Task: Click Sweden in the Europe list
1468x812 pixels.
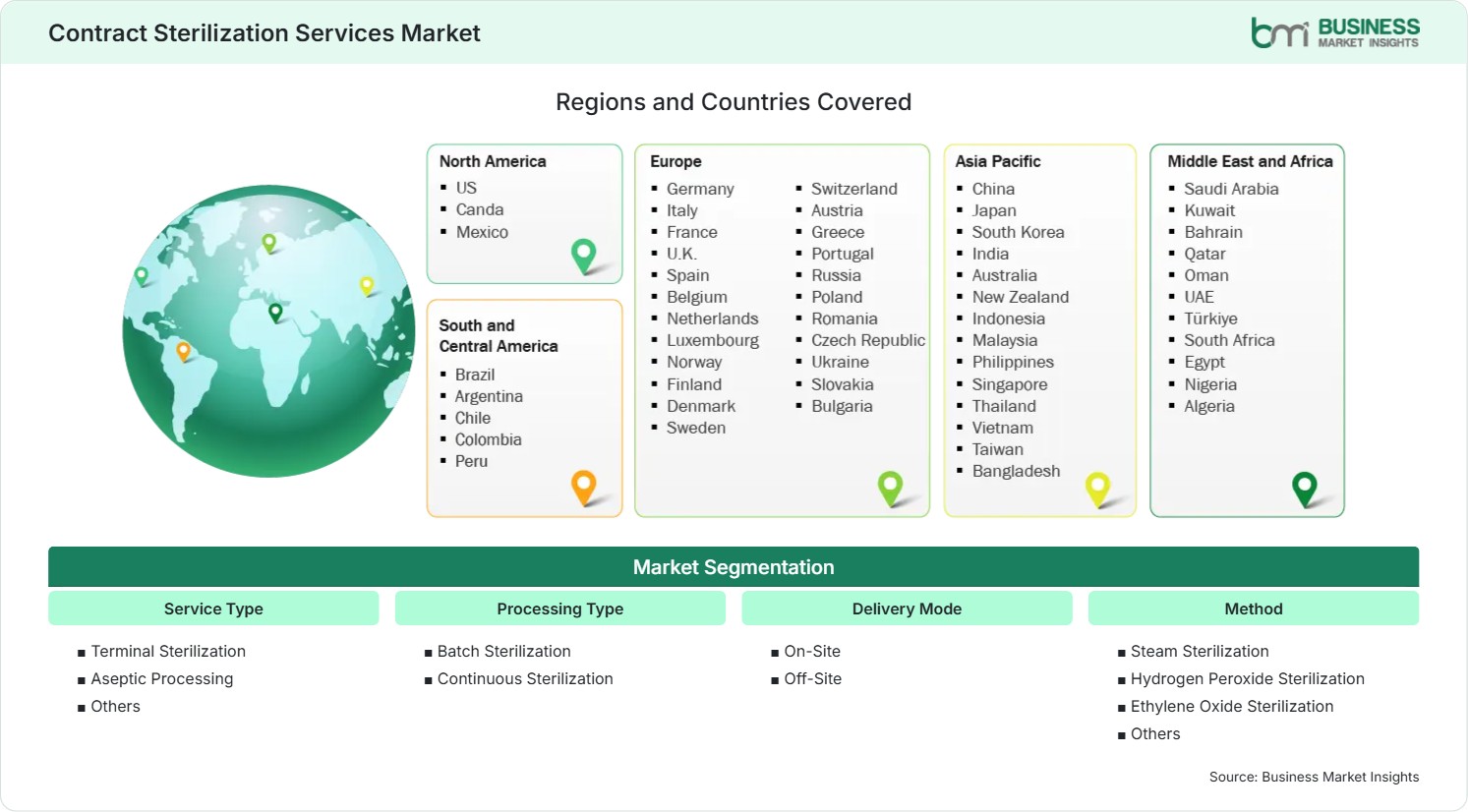Action: coord(696,428)
